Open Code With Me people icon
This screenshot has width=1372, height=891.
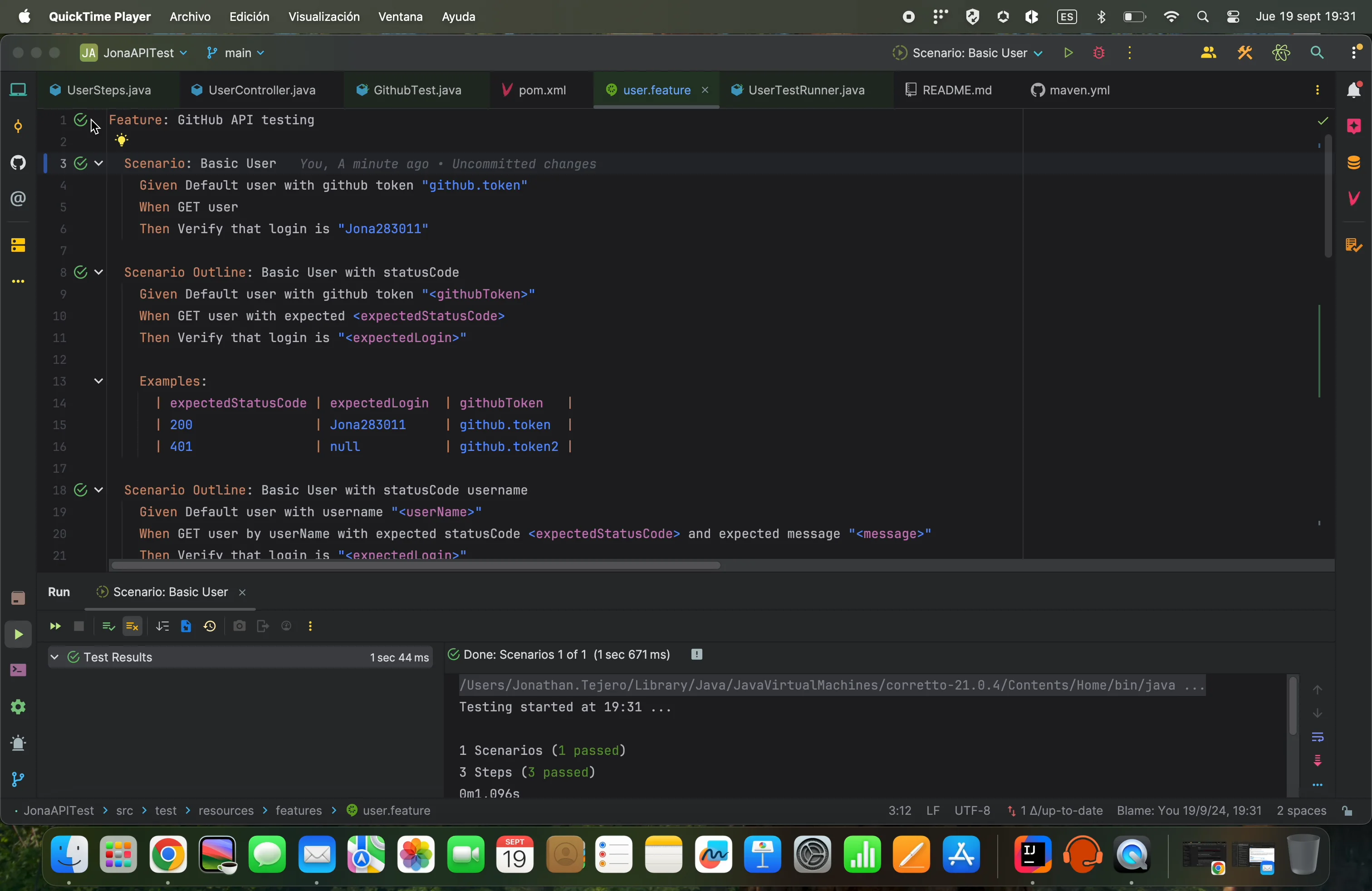(1208, 53)
